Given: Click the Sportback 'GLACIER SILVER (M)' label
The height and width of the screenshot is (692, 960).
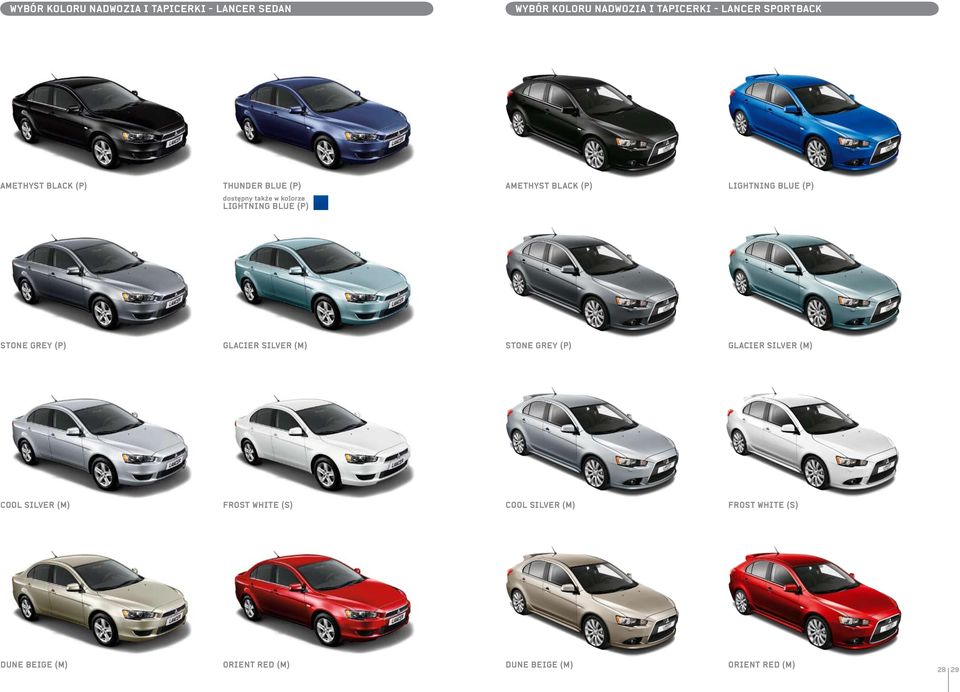Looking at the screenshot, I should click(x=770, y=345).
